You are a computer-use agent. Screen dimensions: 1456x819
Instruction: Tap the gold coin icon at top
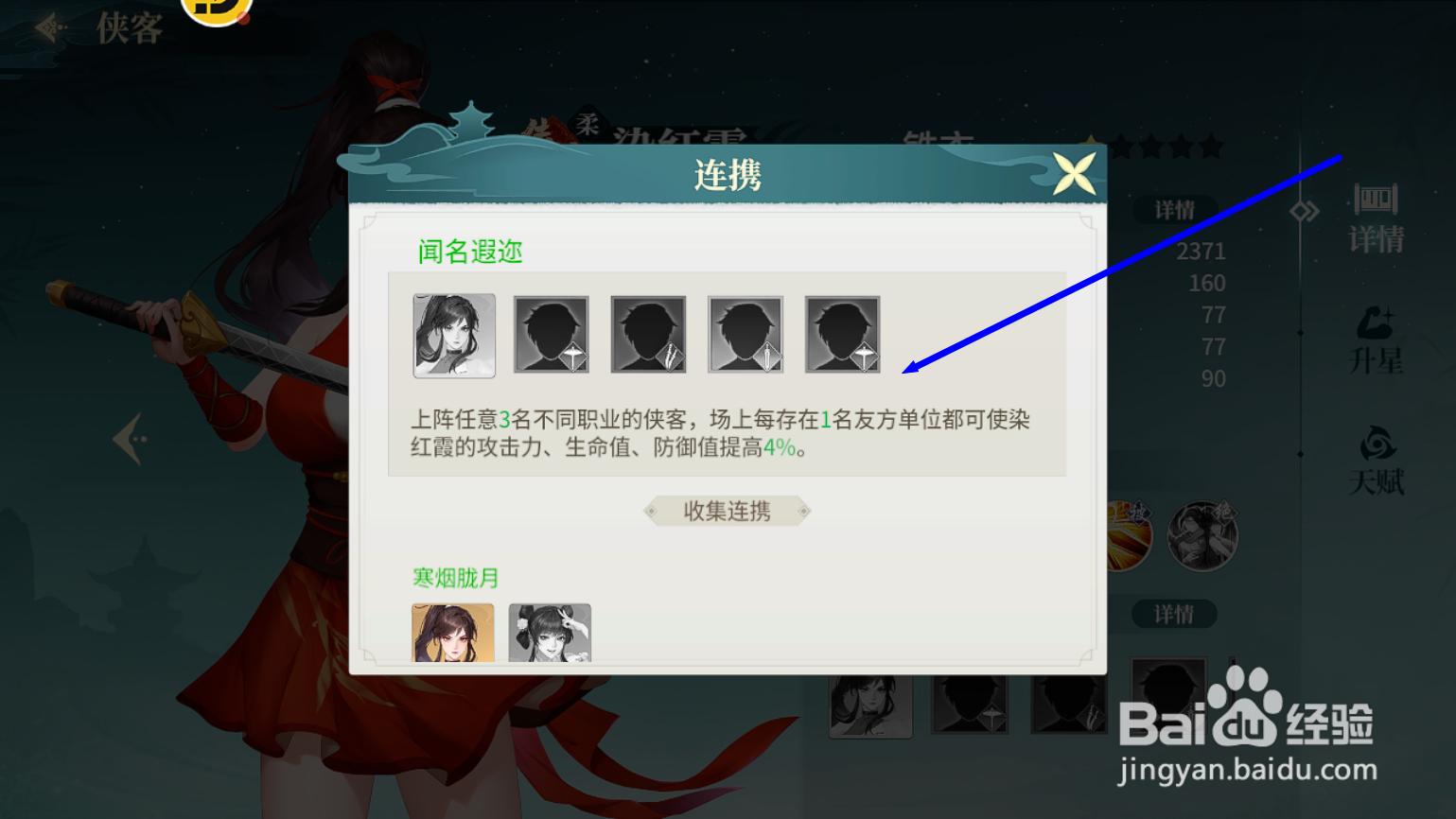pyautogui.click(x=217, y=11)
